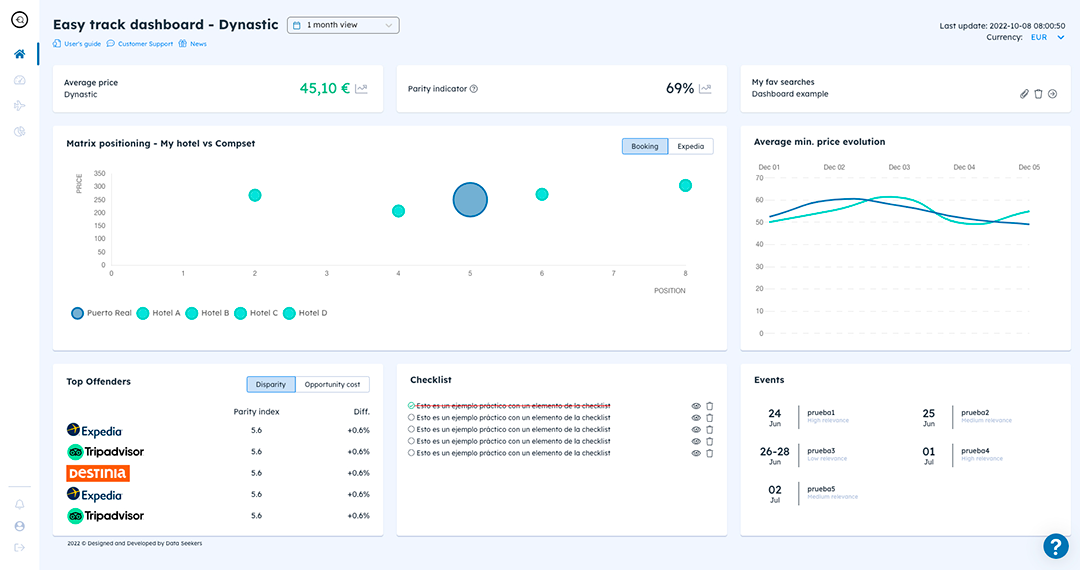Toggle eye icon of second checklist item
Viewport: 1080px width, 570px height.
(696, 418)
